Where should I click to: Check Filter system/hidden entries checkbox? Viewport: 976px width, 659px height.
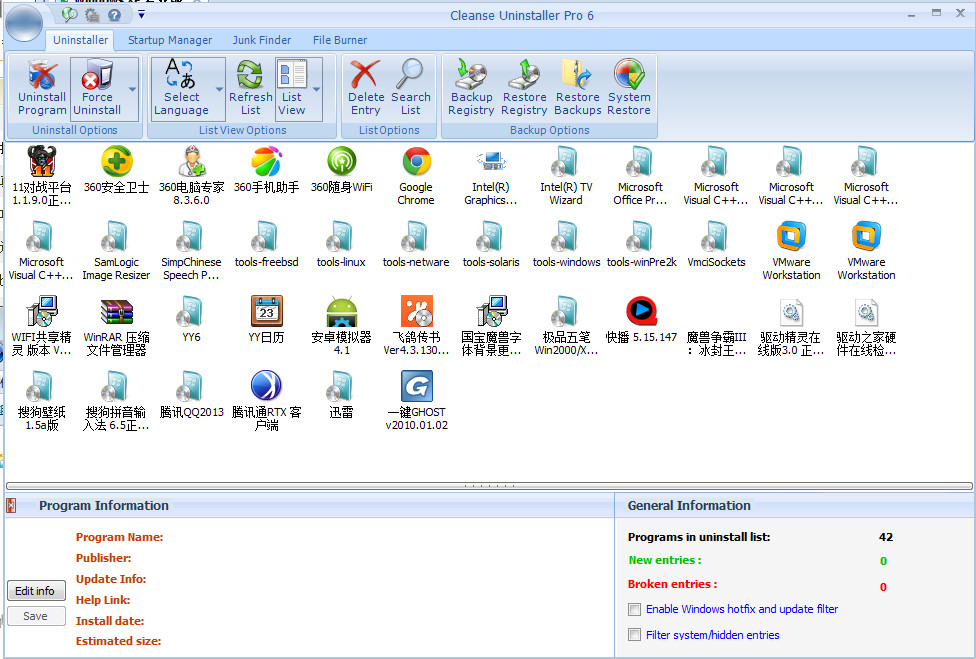click(x=634, y=635)
